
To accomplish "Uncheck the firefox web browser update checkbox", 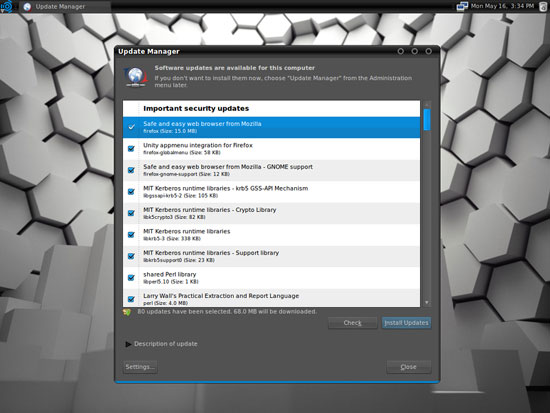I will [x=132, y=127].
